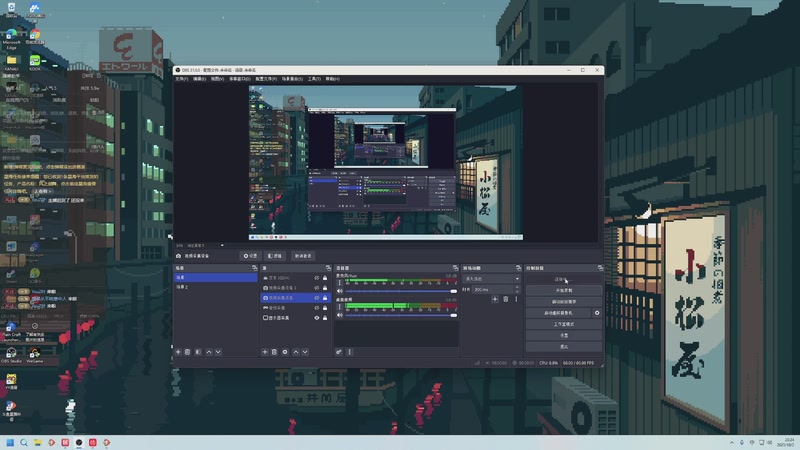This screenshot has width=800, height=450.
Task: Open the Help menu in OBS
Action: [x=332, y=79]
